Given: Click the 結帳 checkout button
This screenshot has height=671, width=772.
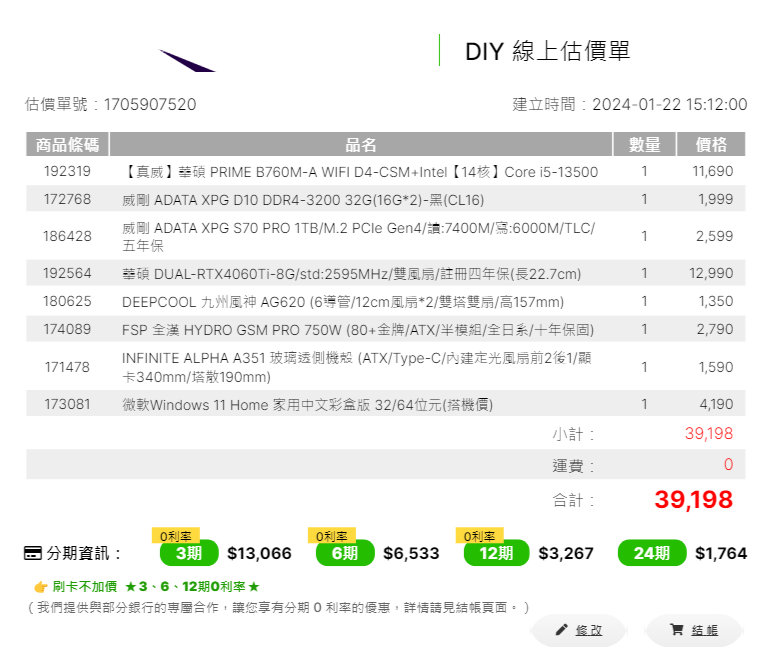Looking at the screenshot, I should click(694, 630).
